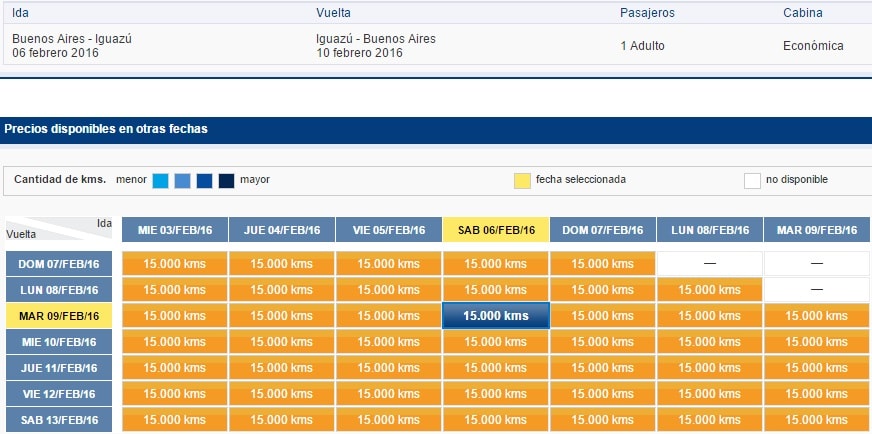Click the darkest navy legend swatch
872x434 pixels.
(x=226, y=181)
